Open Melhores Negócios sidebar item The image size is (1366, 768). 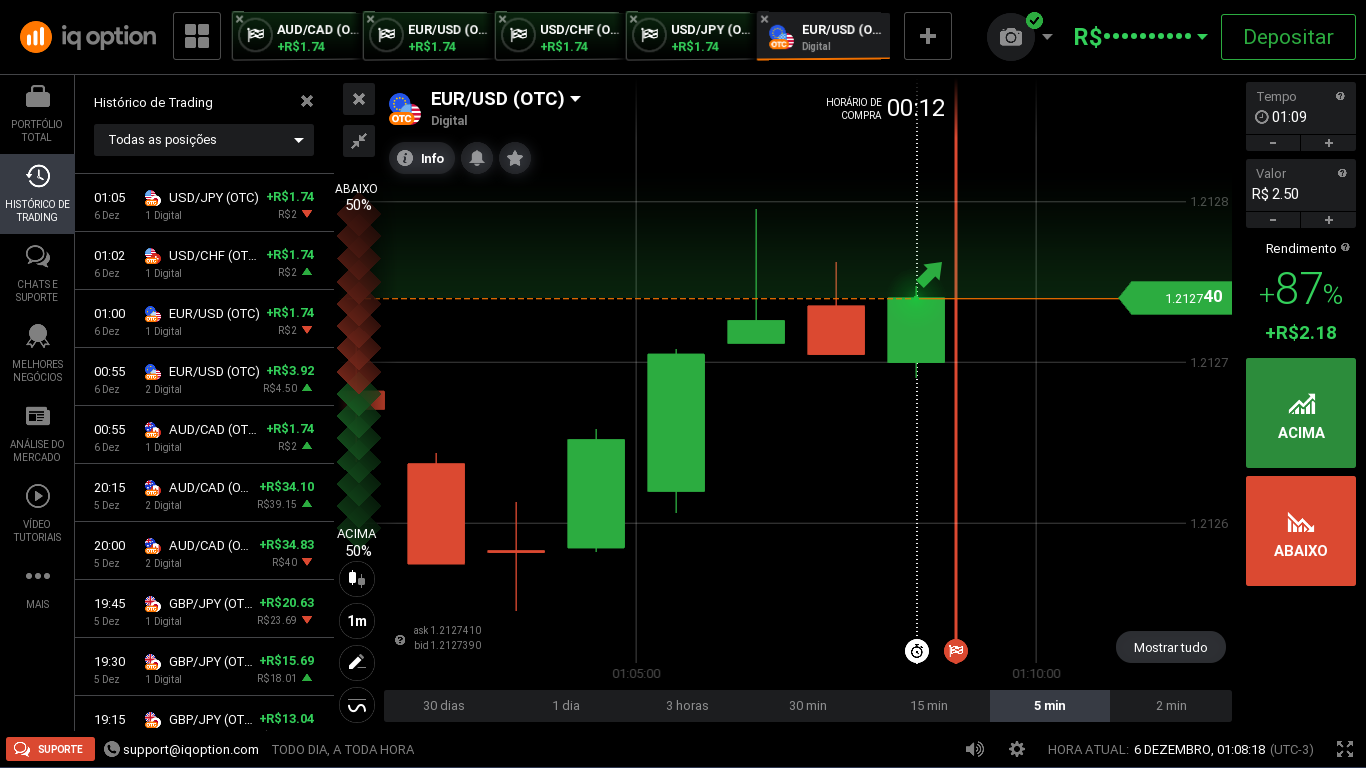coord(37,354)
